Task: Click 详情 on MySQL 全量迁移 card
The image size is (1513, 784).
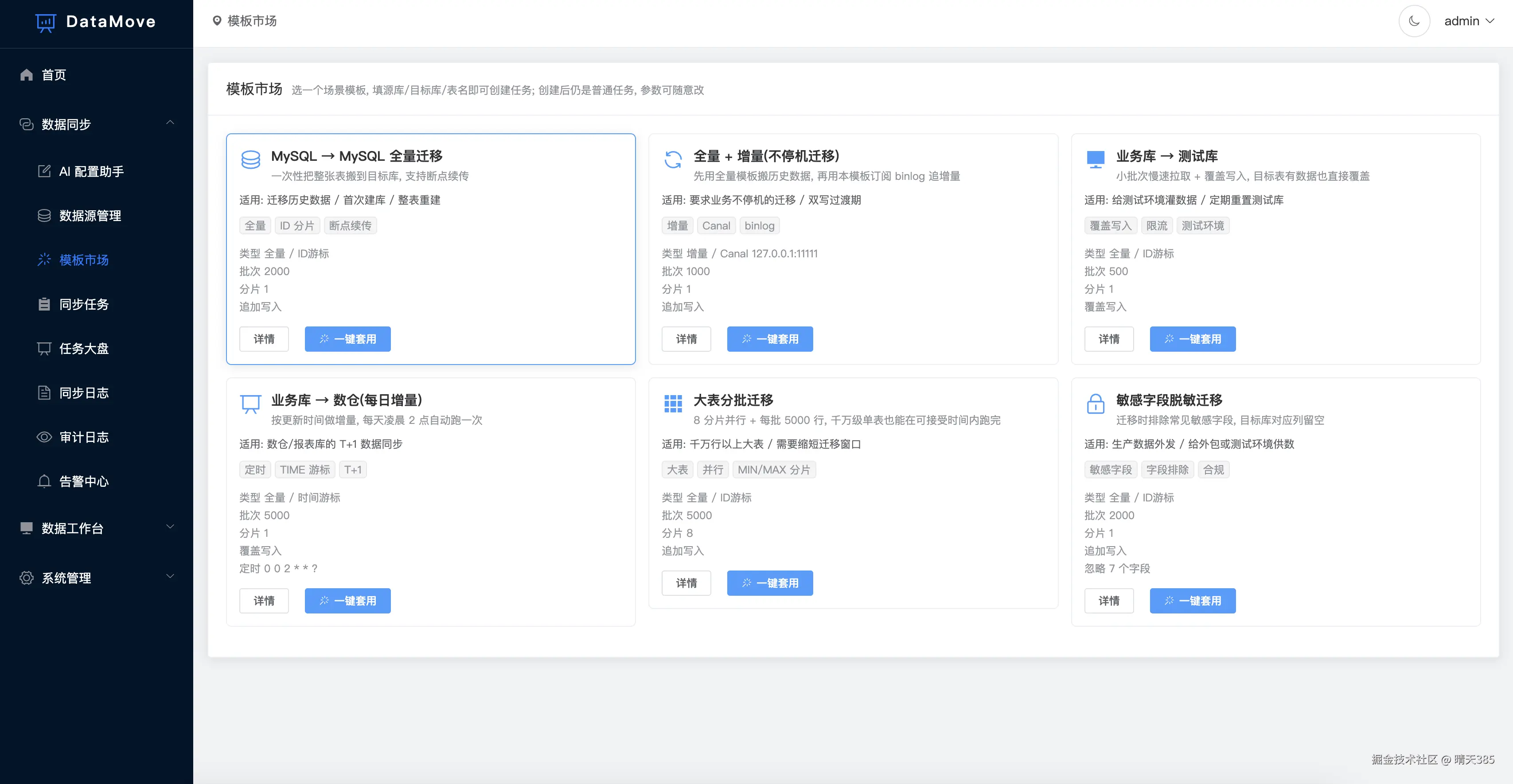Action: pyautogui.click(x=264, y=339)
